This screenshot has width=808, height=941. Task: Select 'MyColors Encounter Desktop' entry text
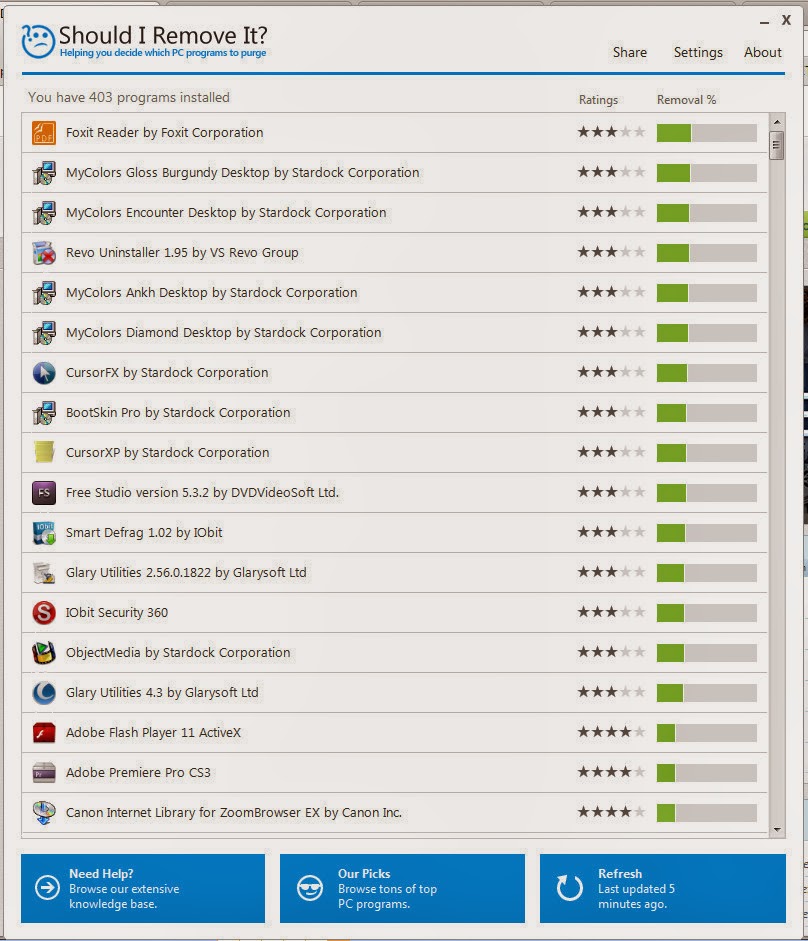click(x=226, y=212)
